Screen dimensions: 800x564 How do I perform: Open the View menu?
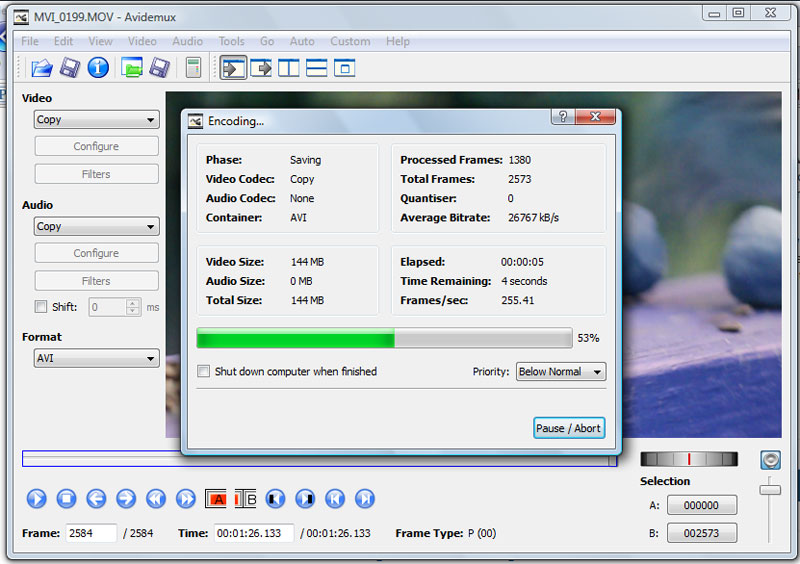coord(100,41)
